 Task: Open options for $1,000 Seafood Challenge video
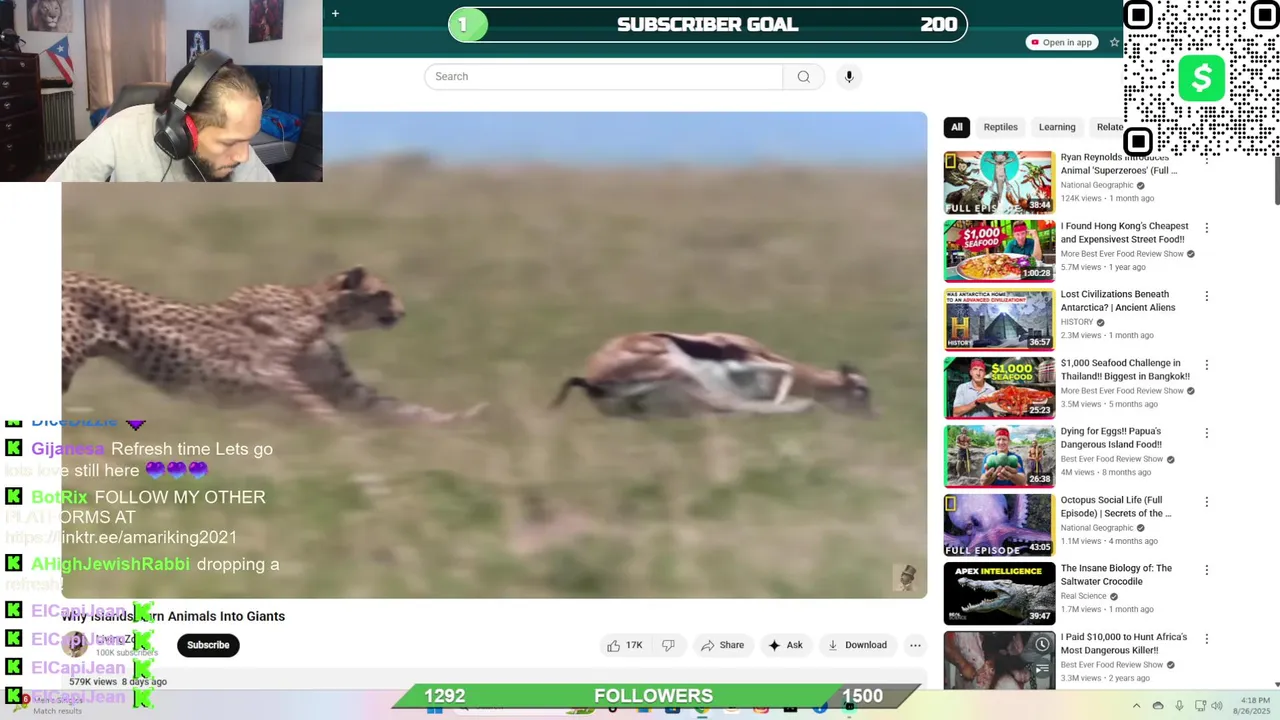1206,365
